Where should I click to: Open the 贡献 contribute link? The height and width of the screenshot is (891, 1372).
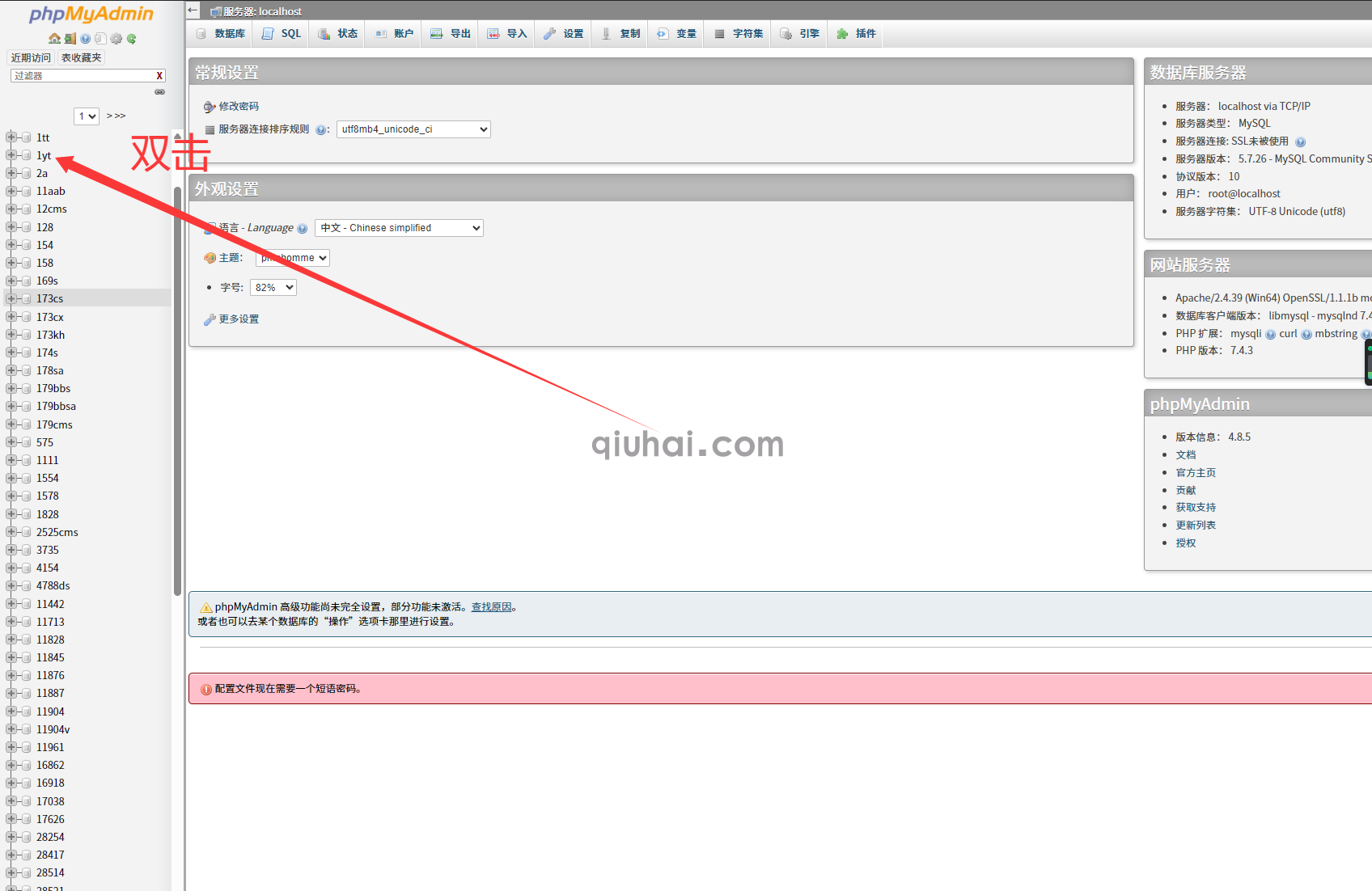point(1186,491)
